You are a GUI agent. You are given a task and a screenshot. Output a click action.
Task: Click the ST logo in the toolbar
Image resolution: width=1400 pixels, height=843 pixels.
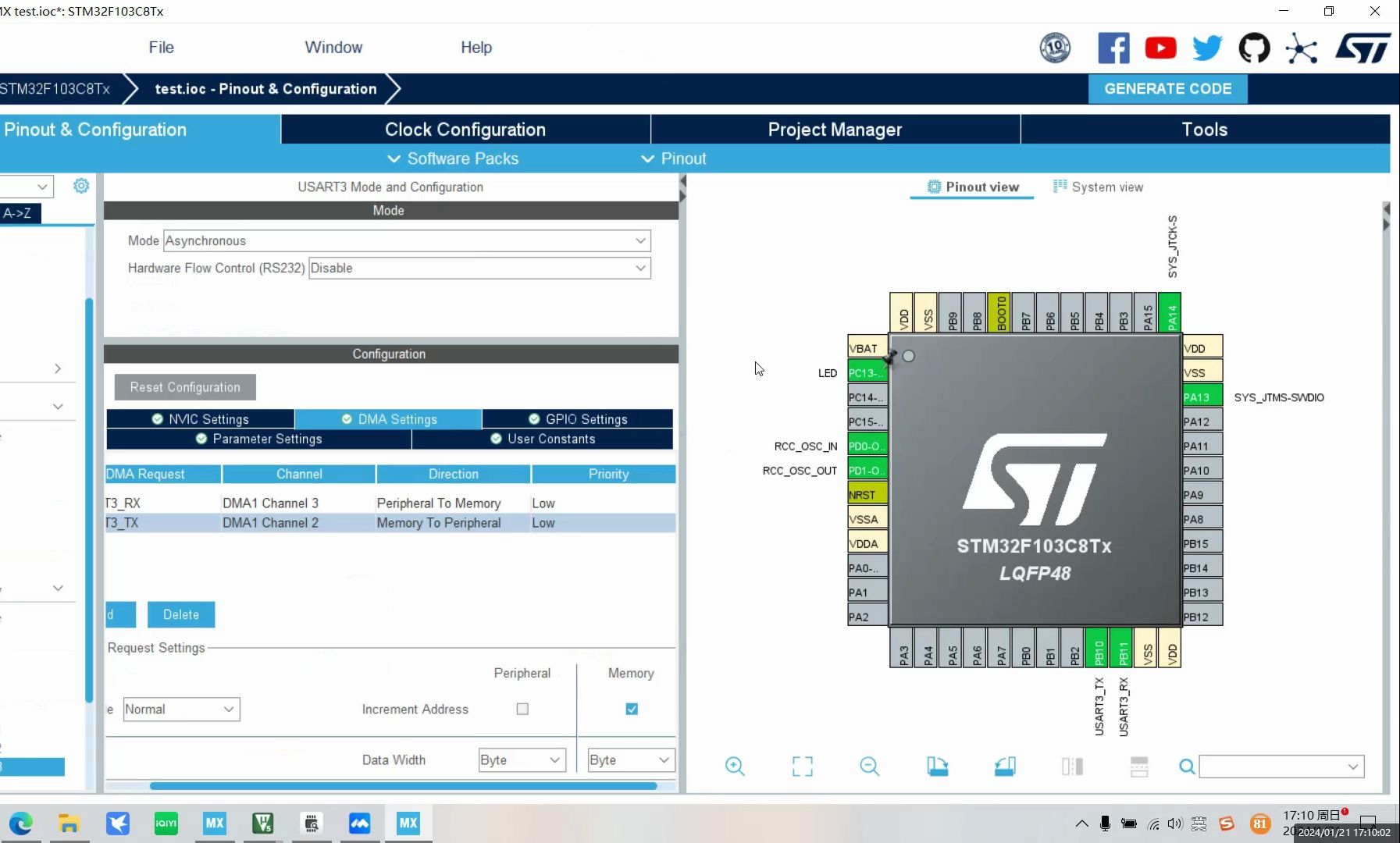point(1363,48)
